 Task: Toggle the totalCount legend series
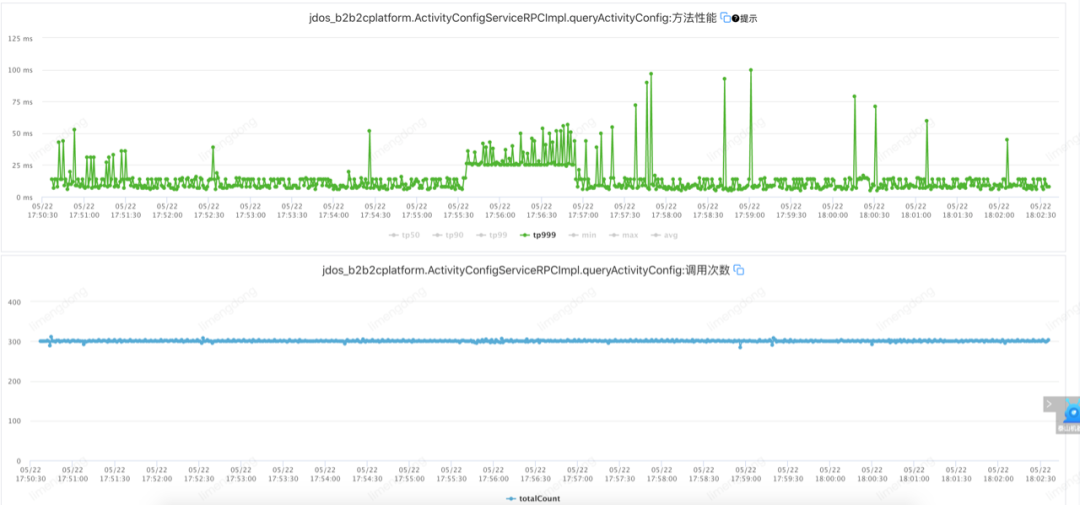point(533,498)
